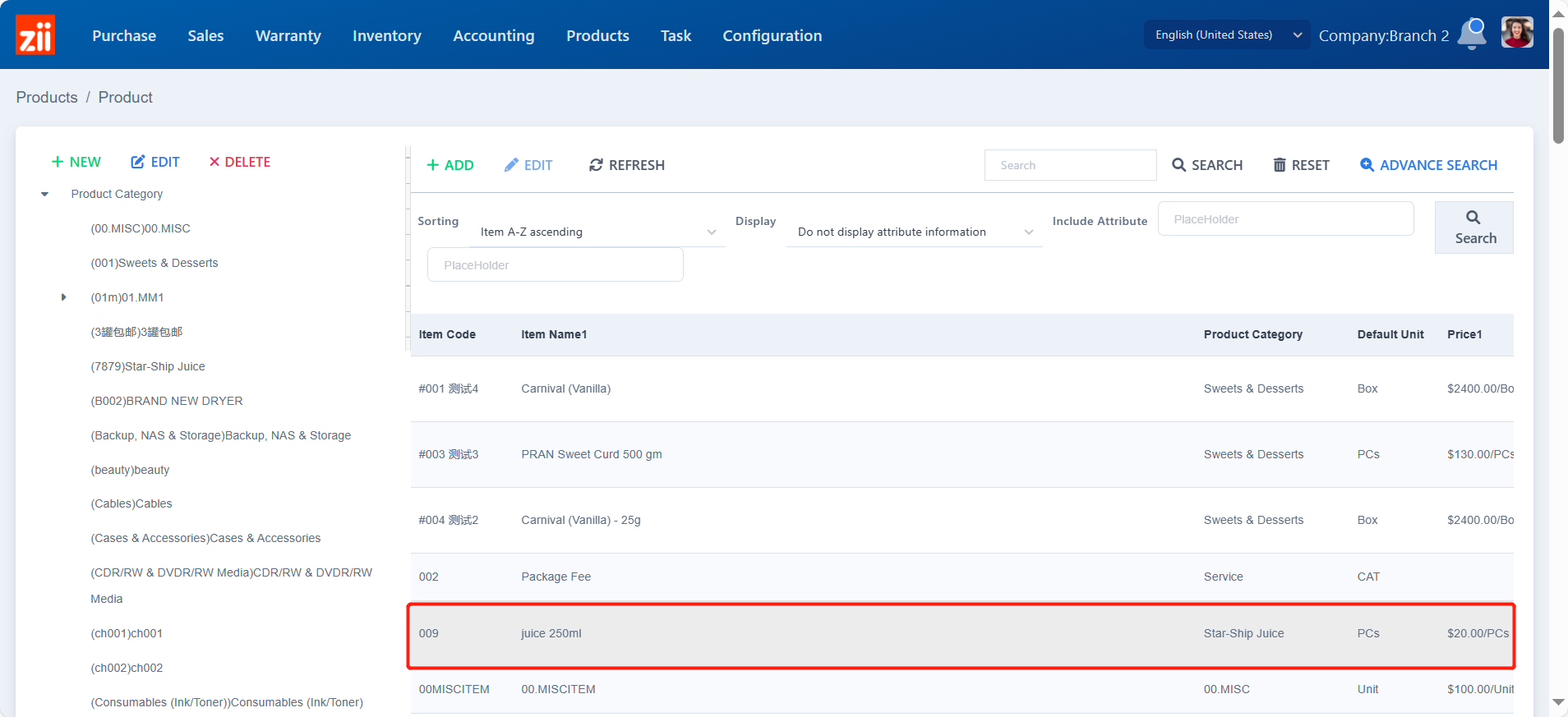Collapse the Product Category tree

point(45,194)
